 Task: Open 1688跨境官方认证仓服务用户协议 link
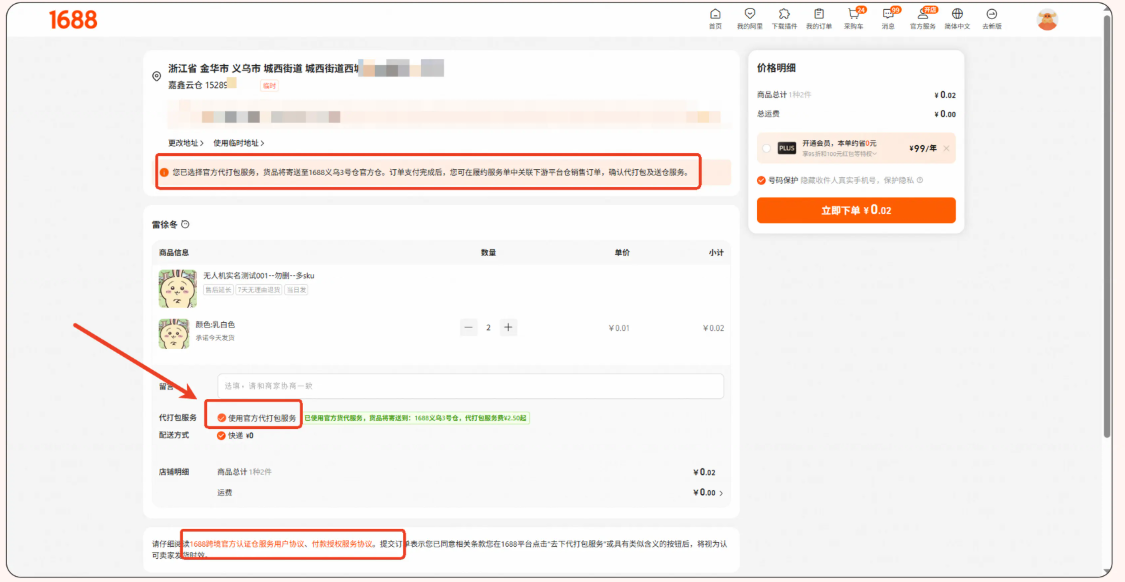(248, 544)
